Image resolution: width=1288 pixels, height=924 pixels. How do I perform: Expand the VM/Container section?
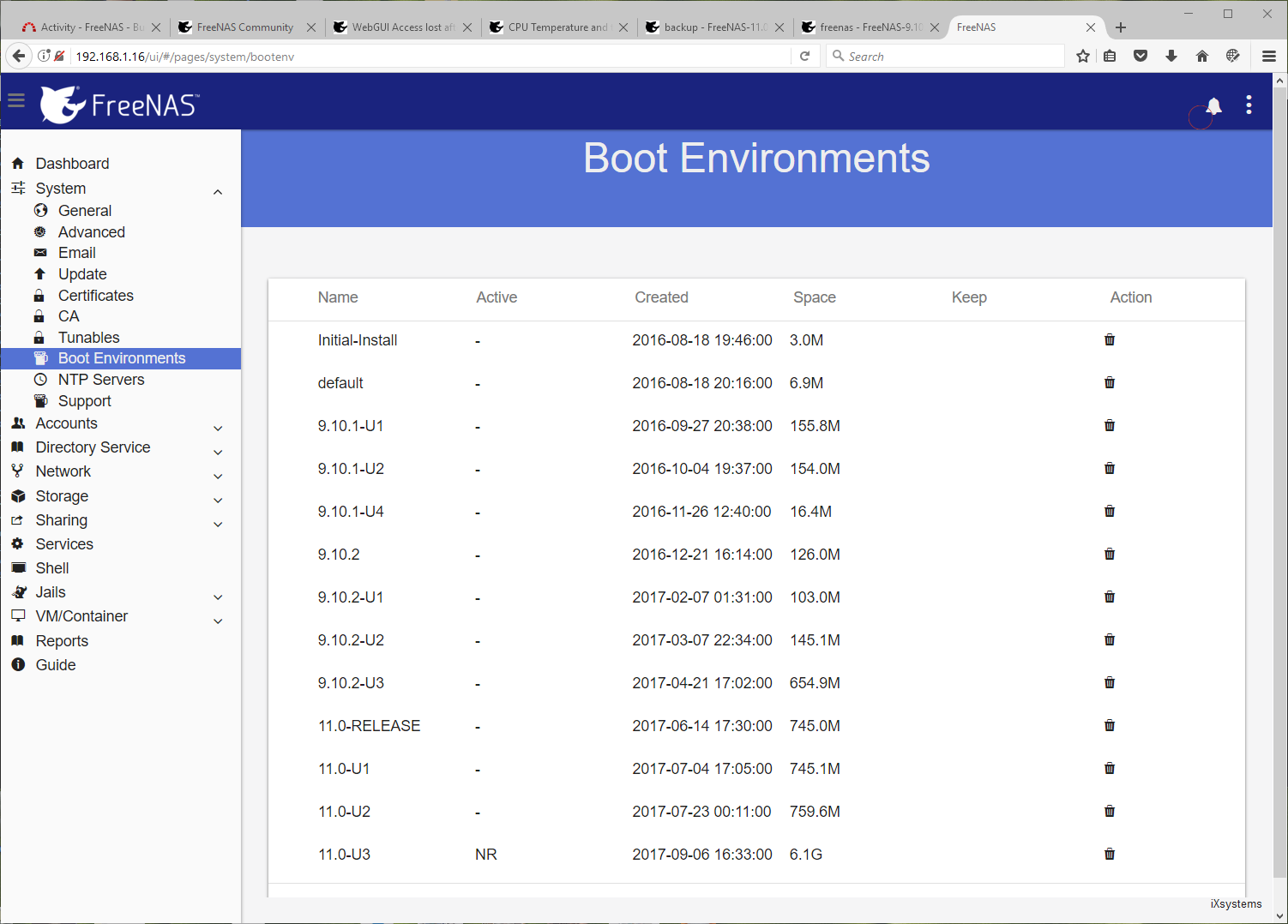coord(218,621)
